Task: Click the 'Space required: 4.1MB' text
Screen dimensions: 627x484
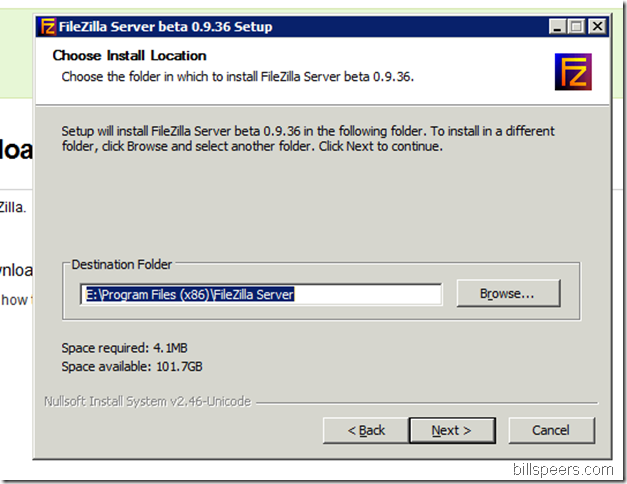Action: pyautogui.click(x=124, y=348)
